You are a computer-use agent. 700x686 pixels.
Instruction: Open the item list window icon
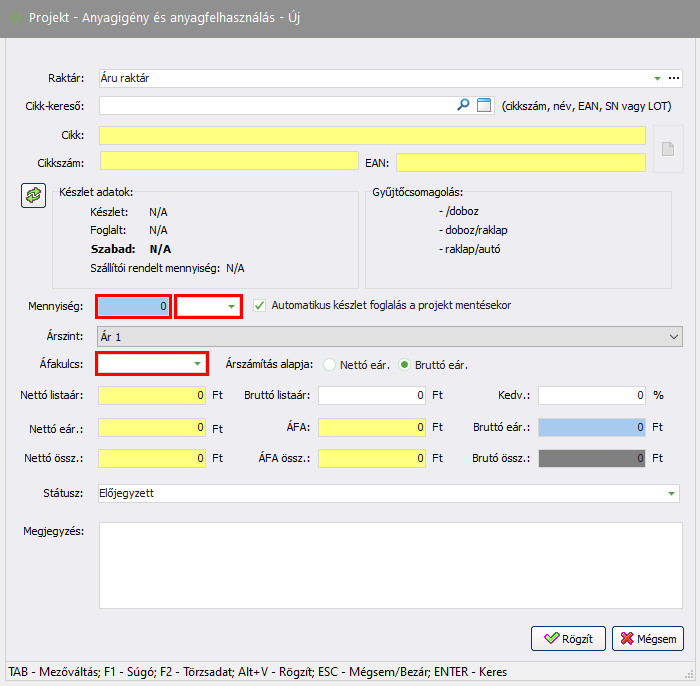(484, 105)
